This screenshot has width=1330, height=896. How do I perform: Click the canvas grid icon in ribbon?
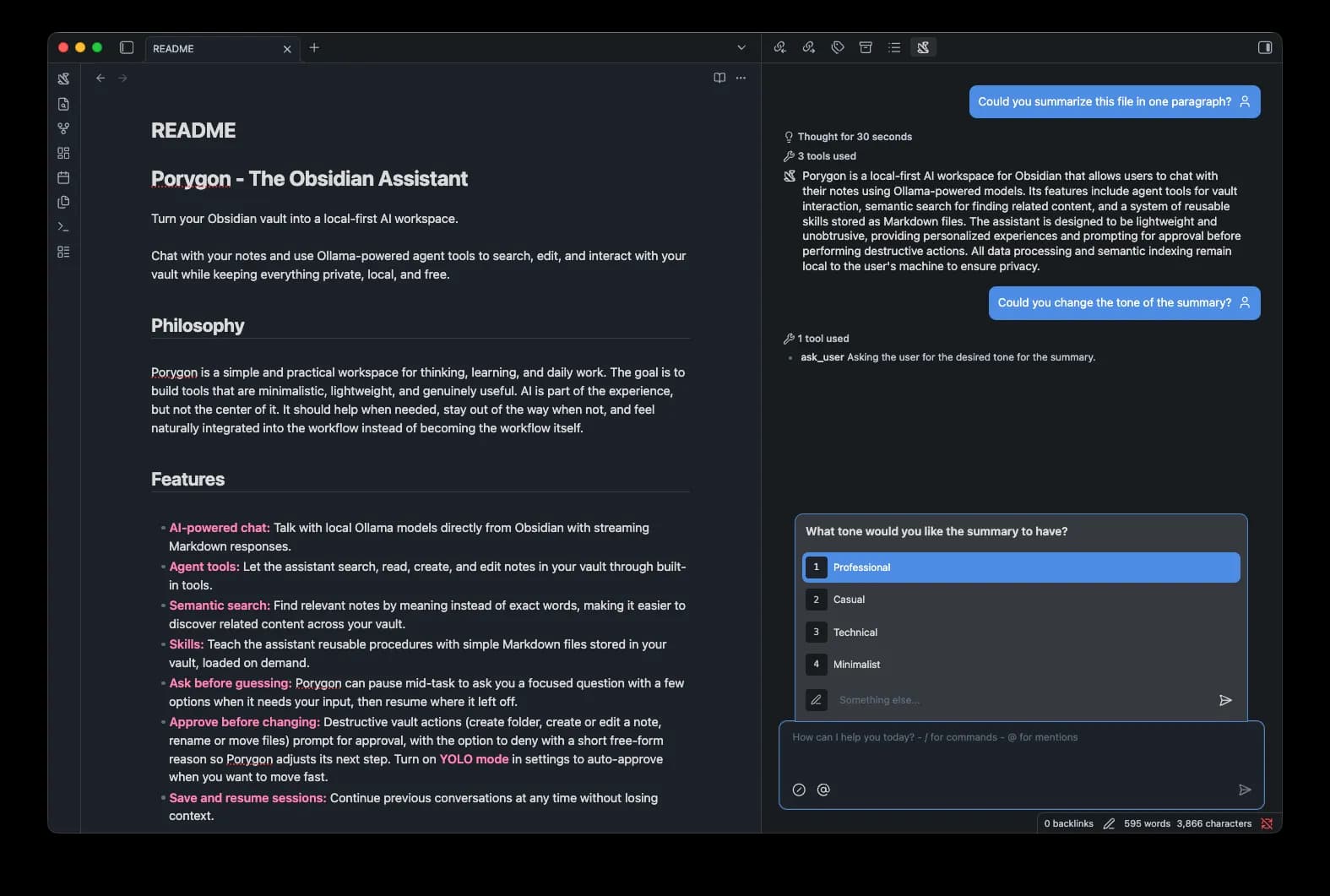coord(63,153)
